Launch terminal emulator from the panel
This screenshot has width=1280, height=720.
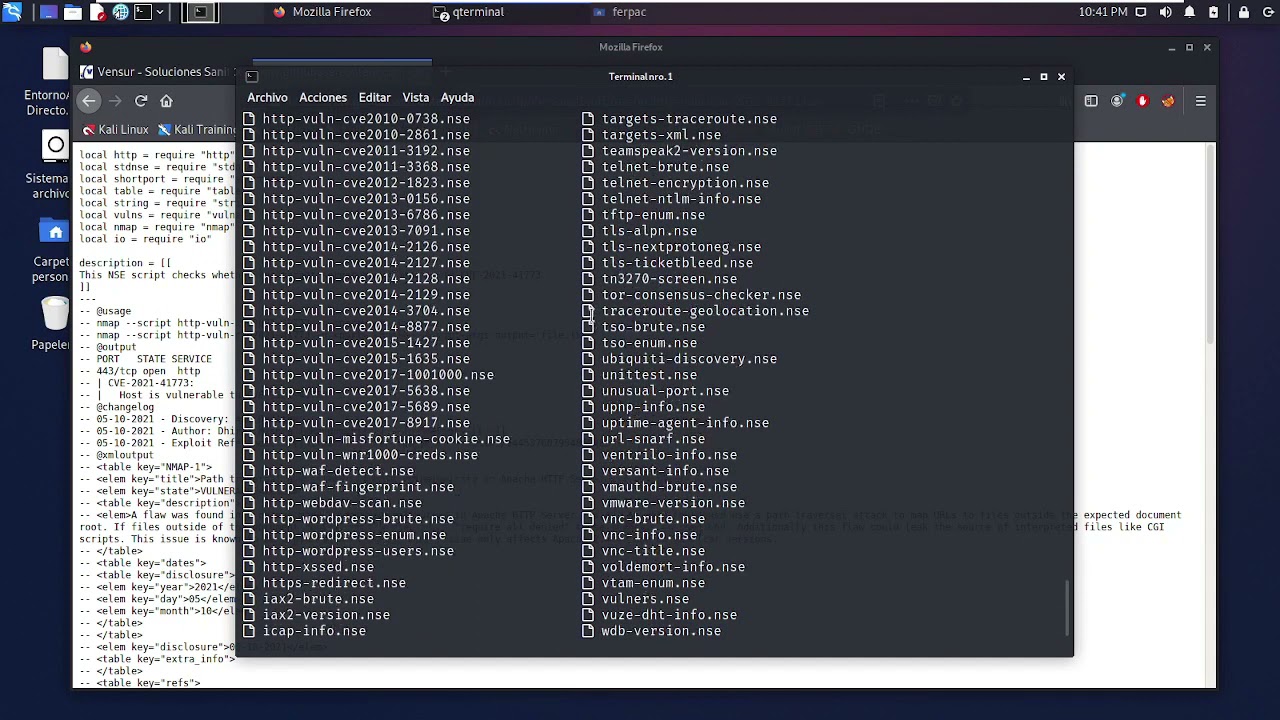pyautogui.click(x=143, y=12)
